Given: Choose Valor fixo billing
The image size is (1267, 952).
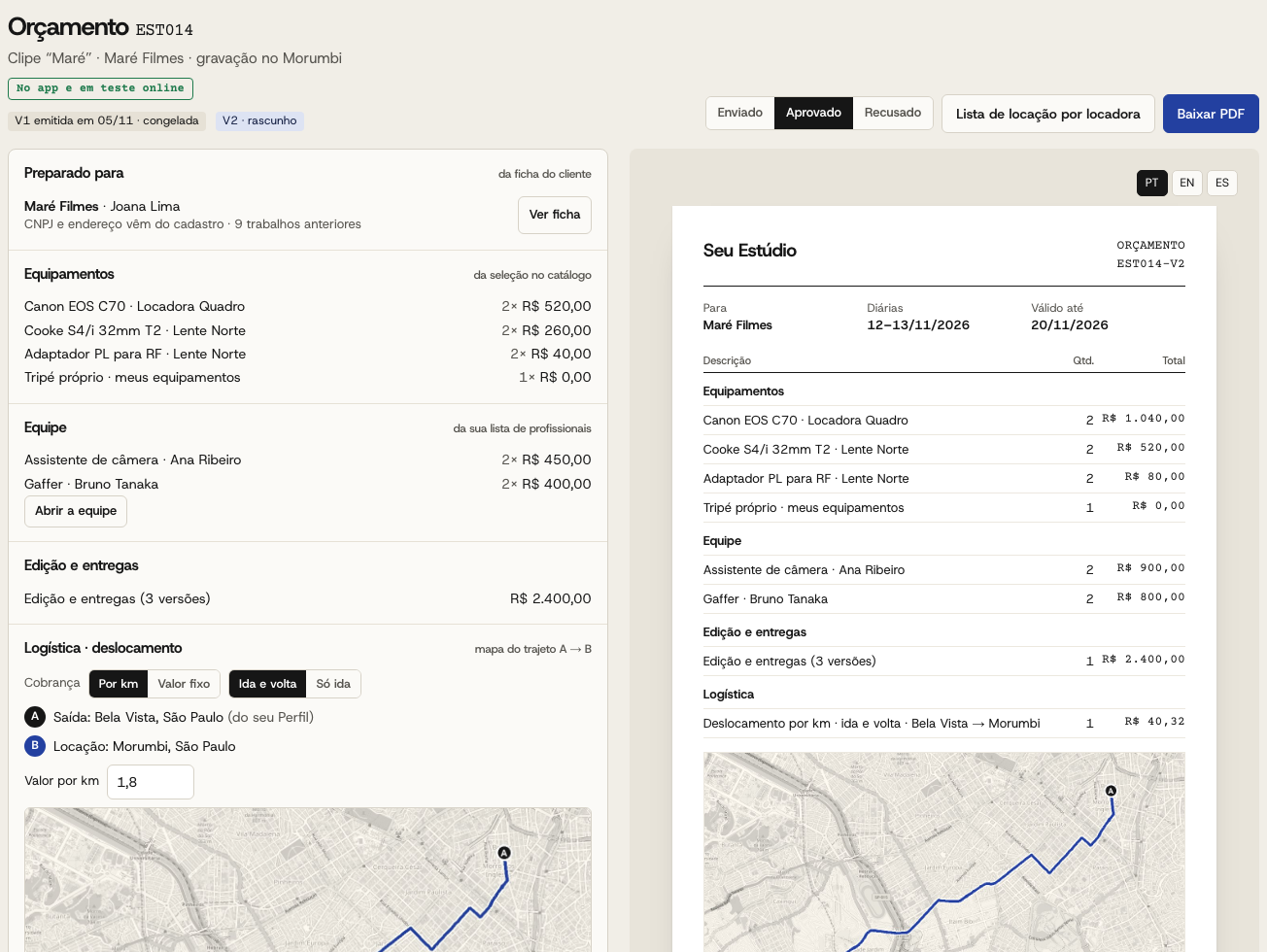Looking at the screenshot, I should pos(184,684).
